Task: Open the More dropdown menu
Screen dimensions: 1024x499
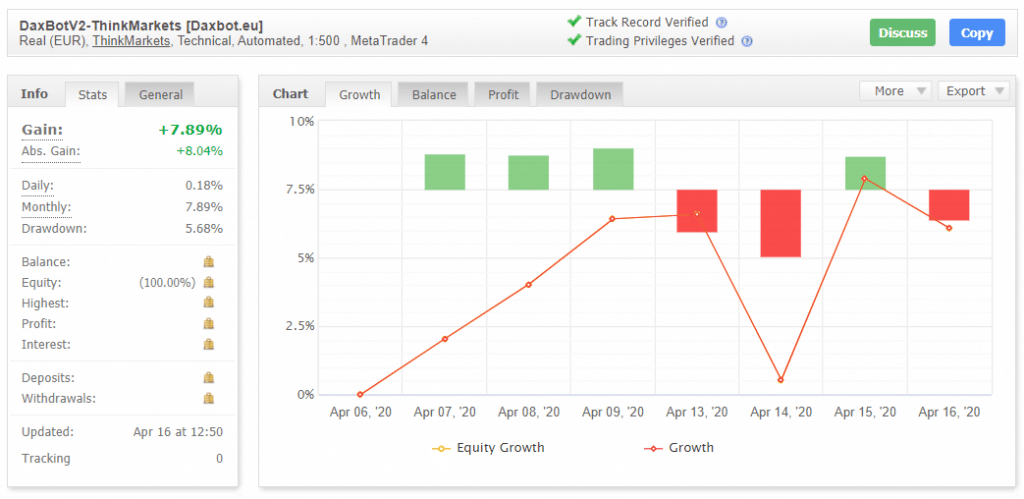Action: (895, 91)
